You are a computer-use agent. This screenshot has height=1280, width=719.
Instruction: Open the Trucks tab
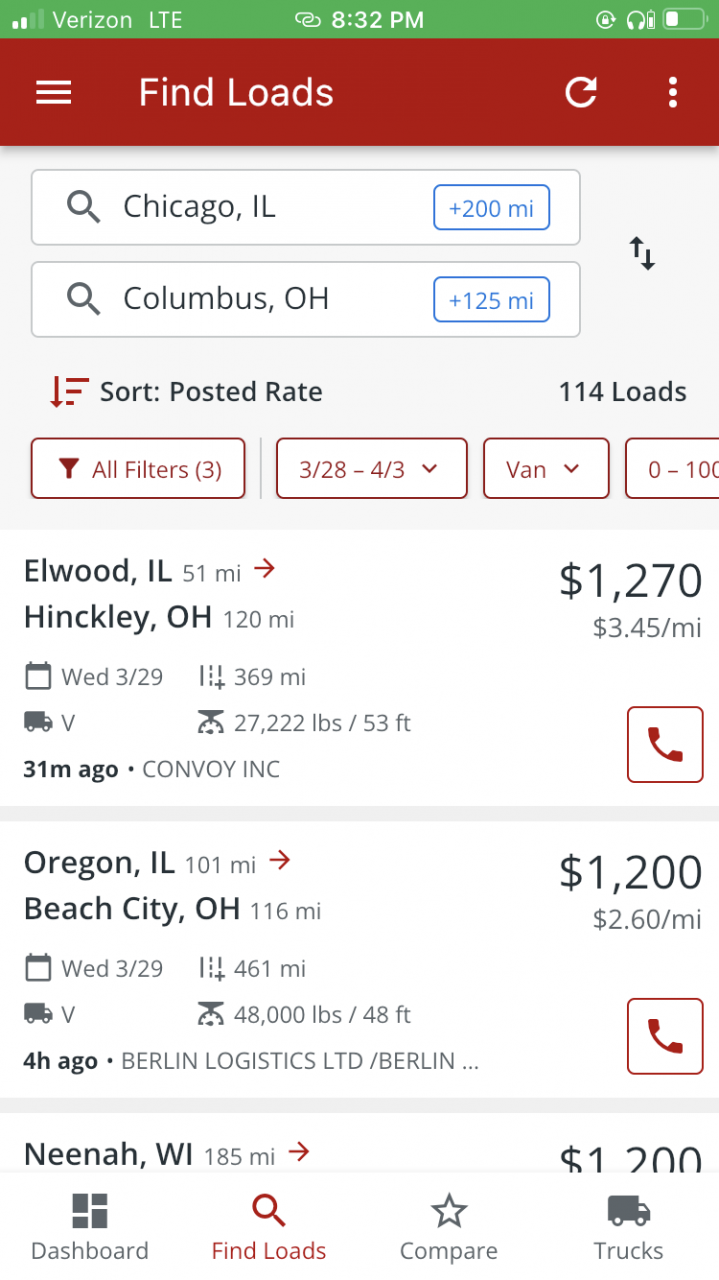pos(628,1227)
